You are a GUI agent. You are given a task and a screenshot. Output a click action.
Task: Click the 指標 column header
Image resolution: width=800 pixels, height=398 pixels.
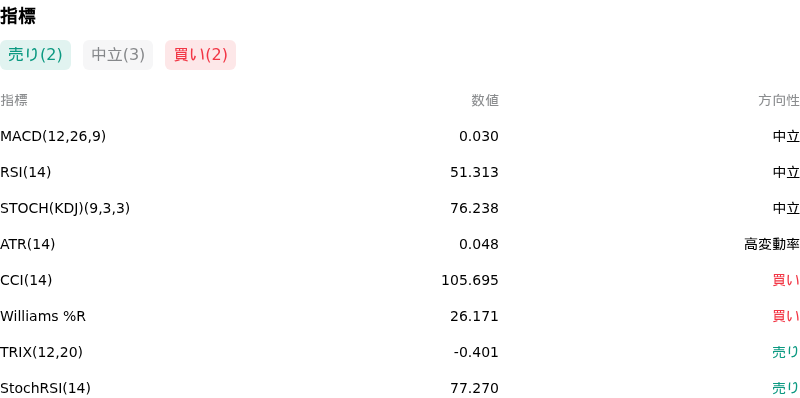pyautogui.click(x=14, y=101)
